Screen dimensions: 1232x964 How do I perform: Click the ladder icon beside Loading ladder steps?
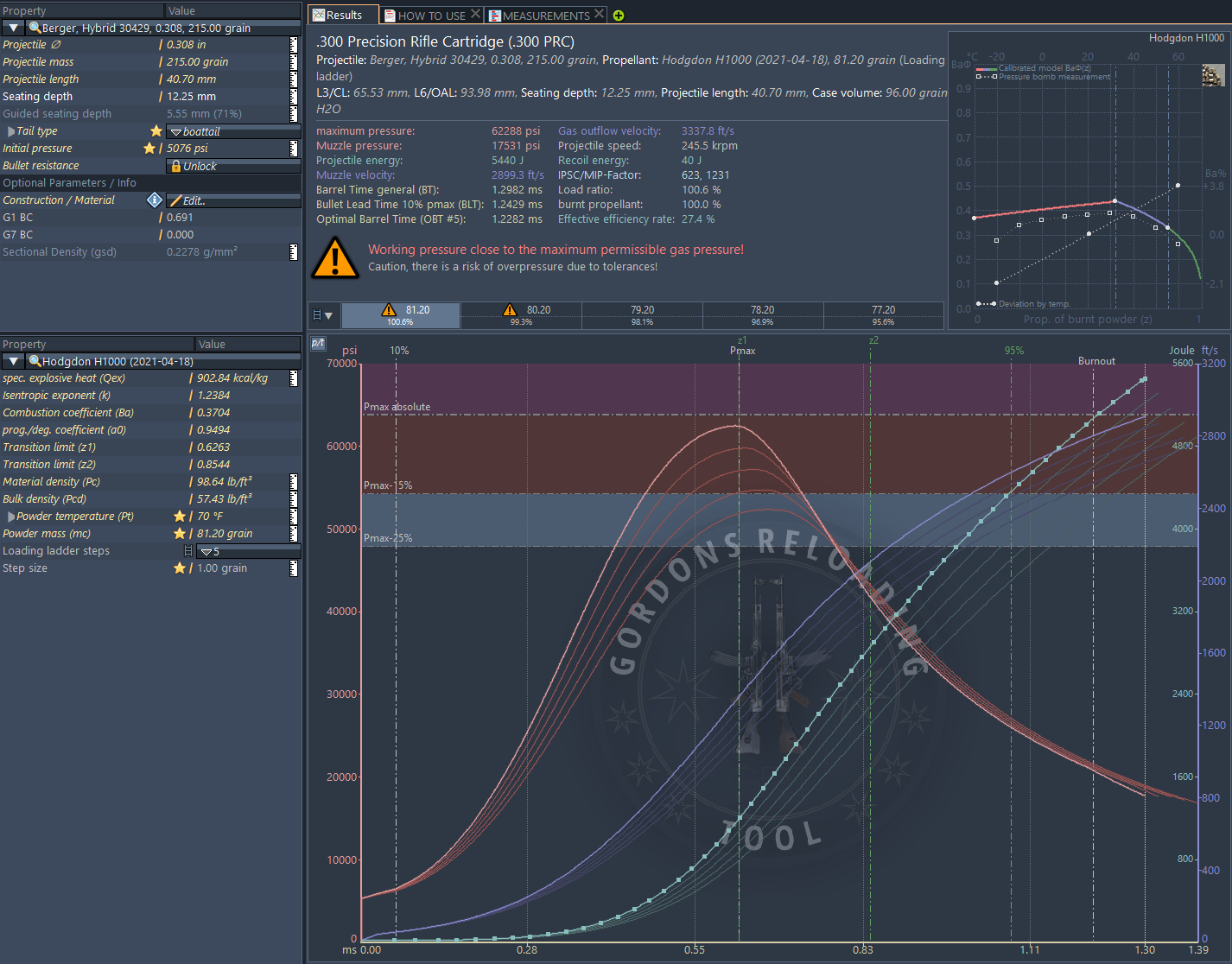click(188, 551)
